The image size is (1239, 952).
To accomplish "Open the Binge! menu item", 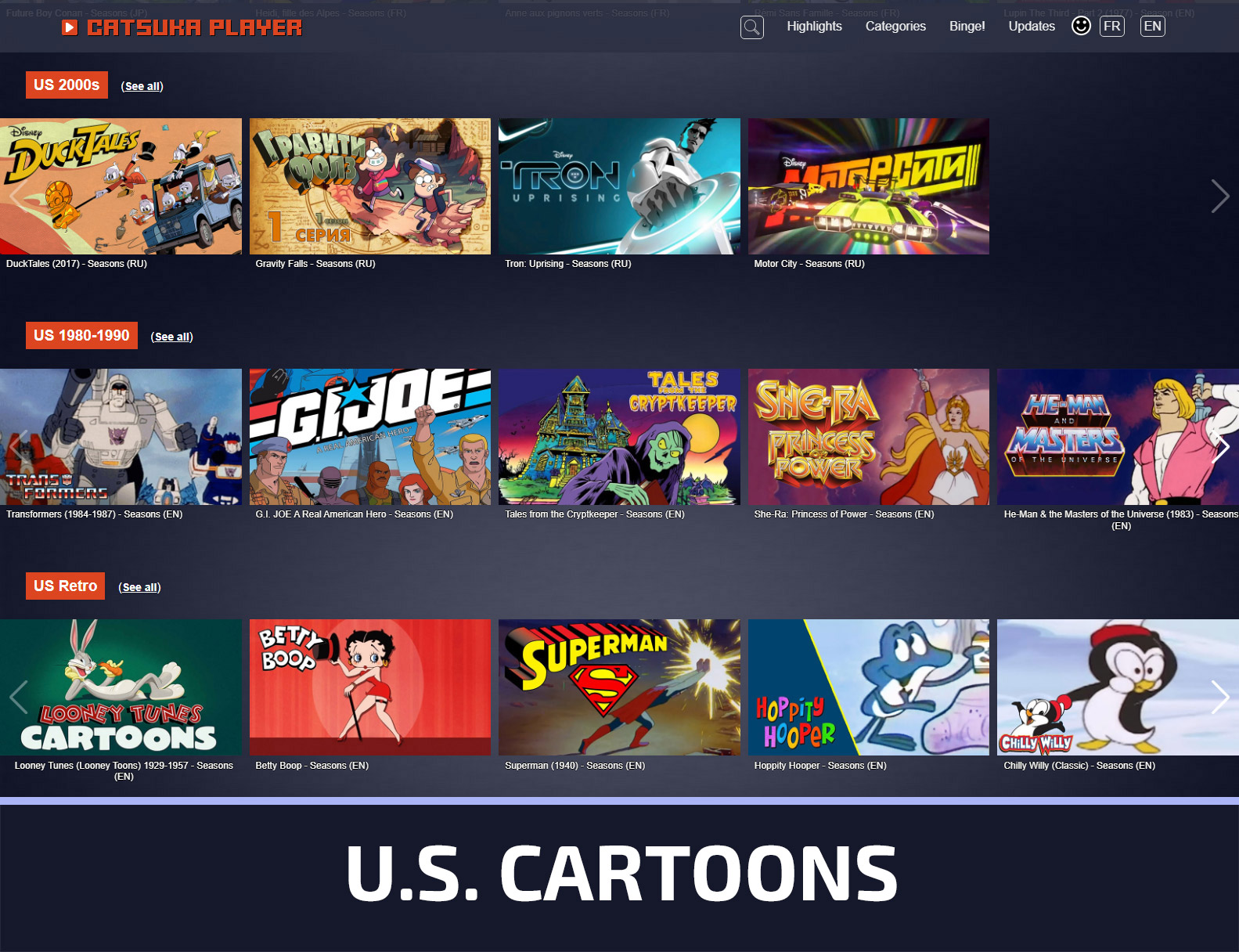I will pyautogui.click(x=967, y=26).
